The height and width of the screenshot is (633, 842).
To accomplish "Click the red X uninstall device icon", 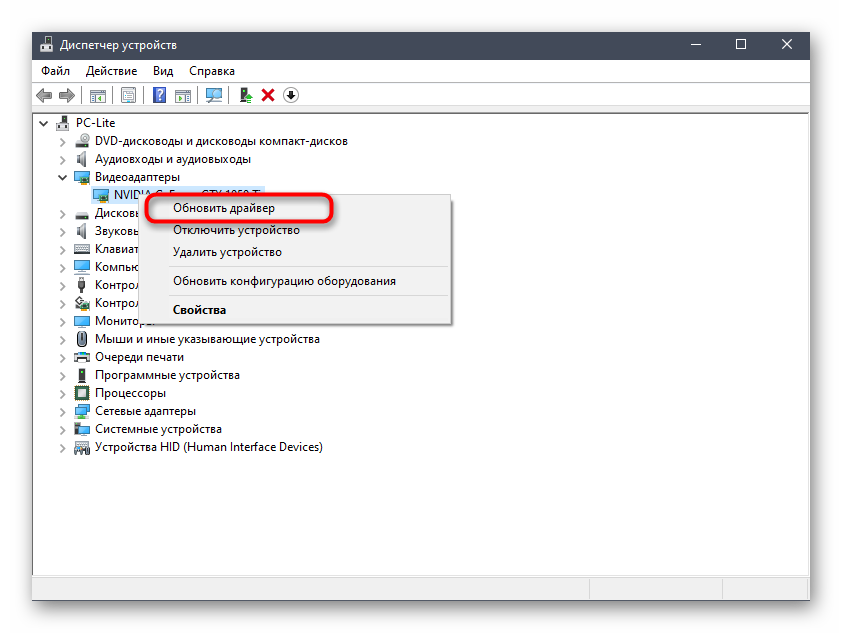I will click(268, 95).
